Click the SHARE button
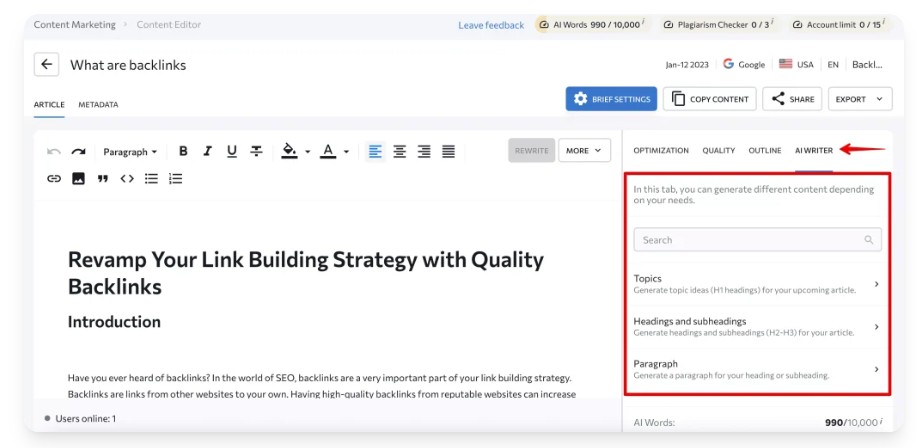Viewport: 917px width, 448px height. click(792, 99)
